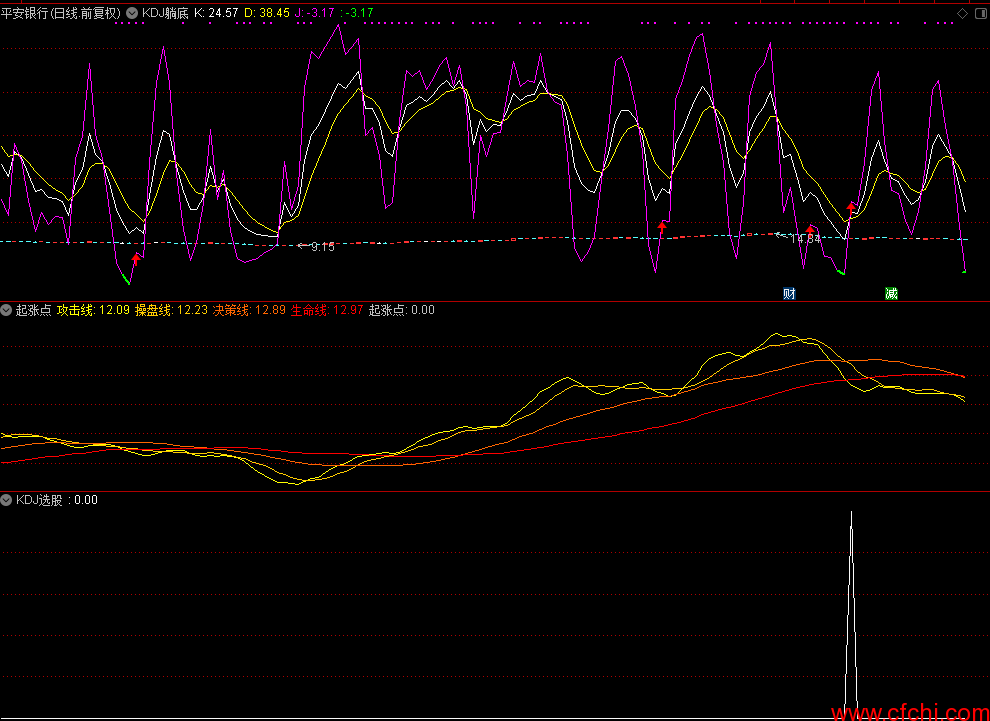
Task: Click the K: 24.57 value readout
Action: [215, 13]
